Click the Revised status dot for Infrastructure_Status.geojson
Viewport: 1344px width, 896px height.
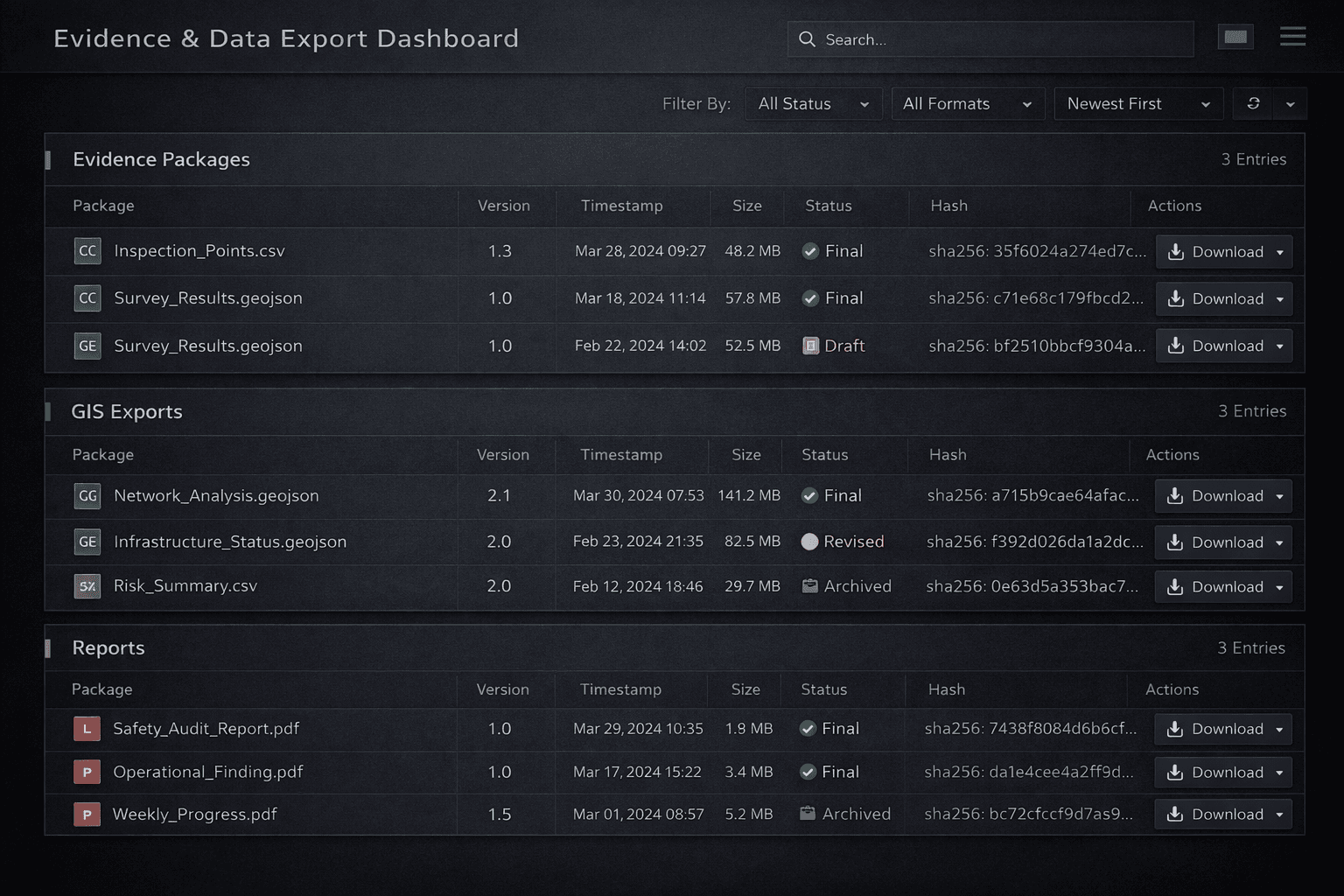(x=809, y=542)
